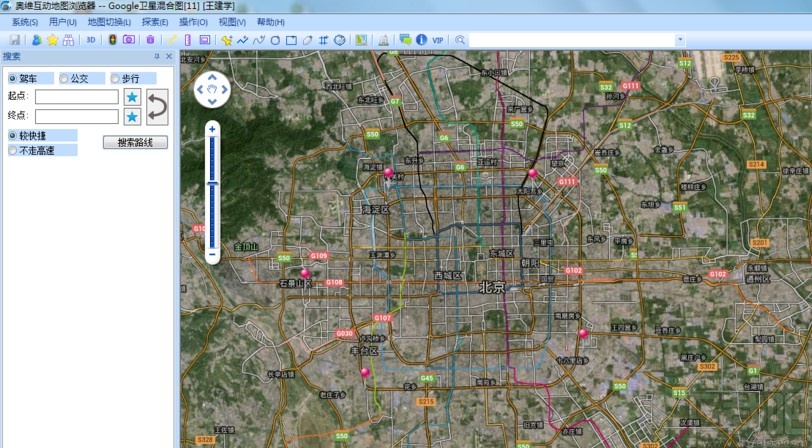812x448 pixels.
Task: Click the map download icon
Action: pos(361,40)
